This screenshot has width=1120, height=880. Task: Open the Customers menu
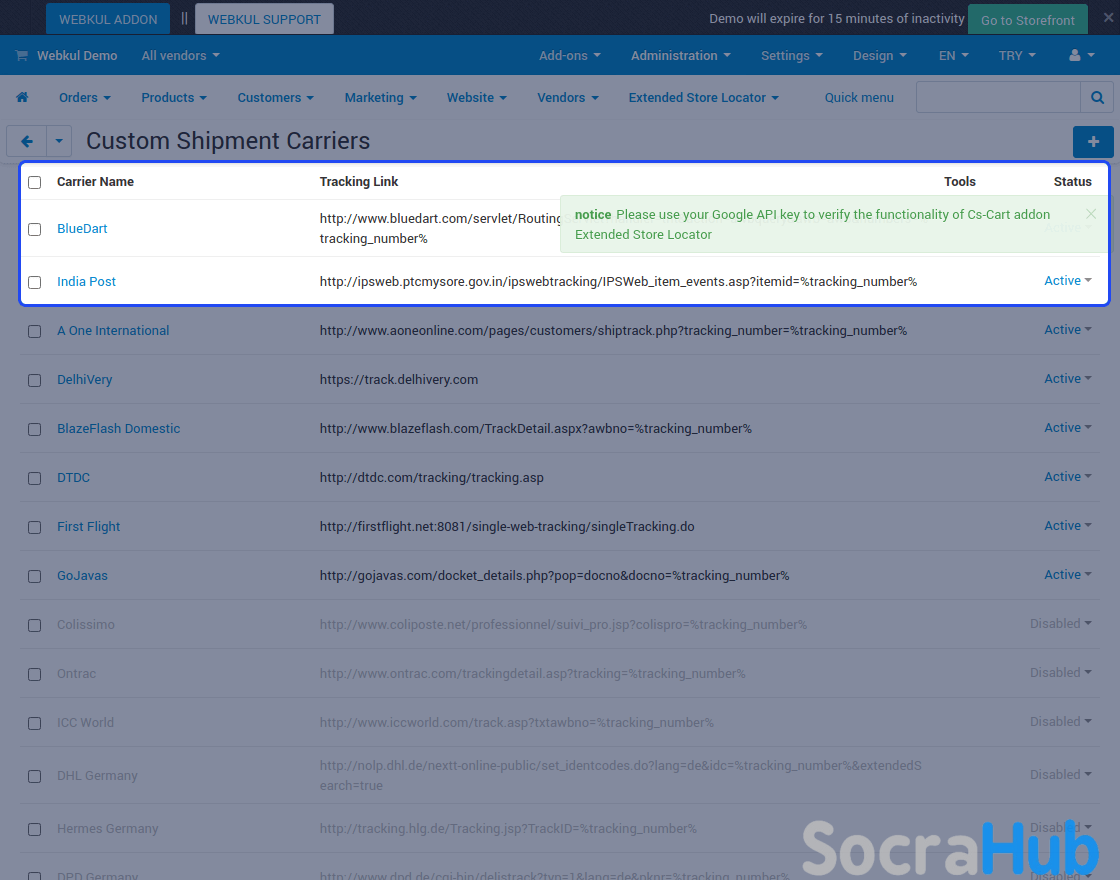(276, 97)
